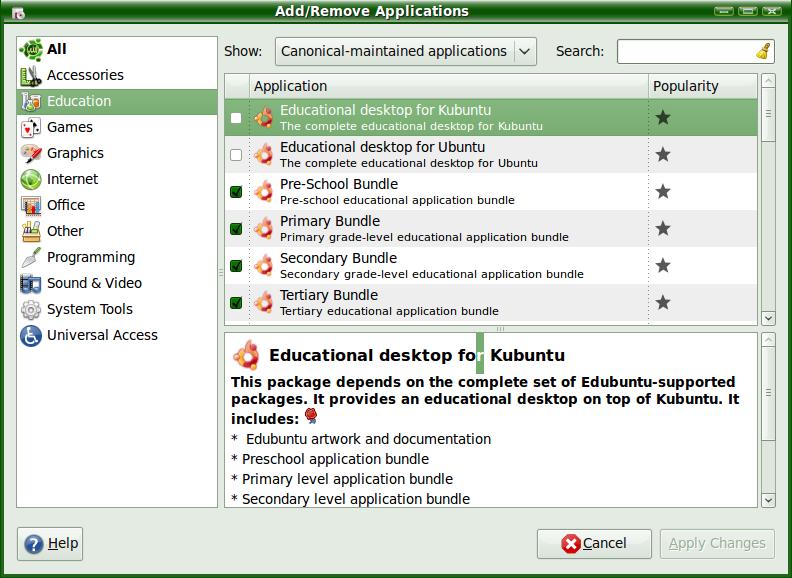
Task: Click the clear search broom icon
Action: (x=763, y=51)
